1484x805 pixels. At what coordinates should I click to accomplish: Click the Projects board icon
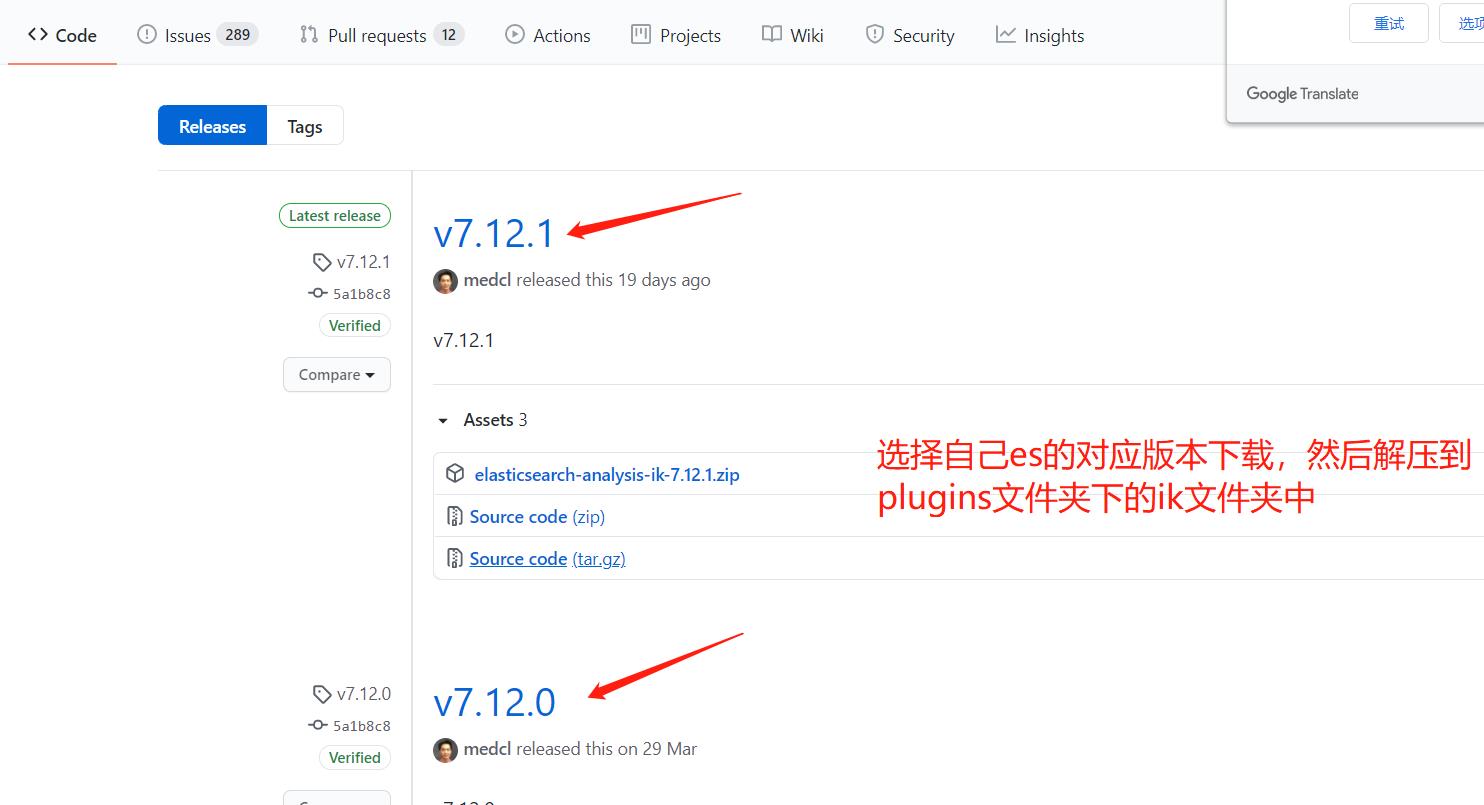point(641,35)
